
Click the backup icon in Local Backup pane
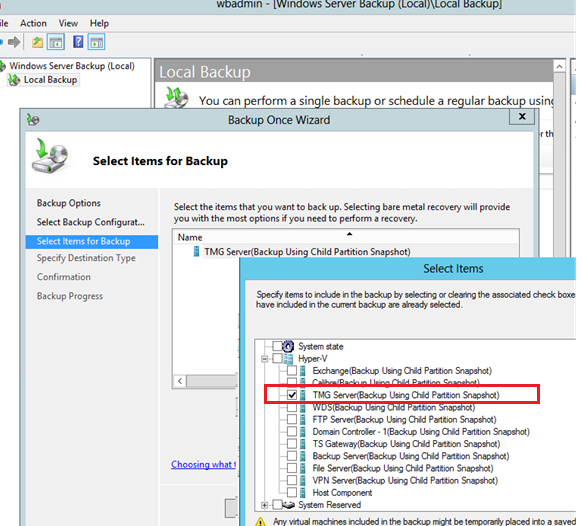[x=176, y=97]
